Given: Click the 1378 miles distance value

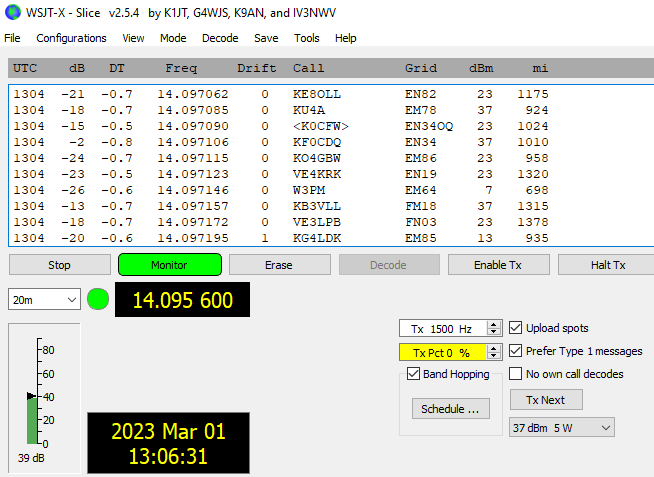Looking at the screenshot, I should click(533, 222).
